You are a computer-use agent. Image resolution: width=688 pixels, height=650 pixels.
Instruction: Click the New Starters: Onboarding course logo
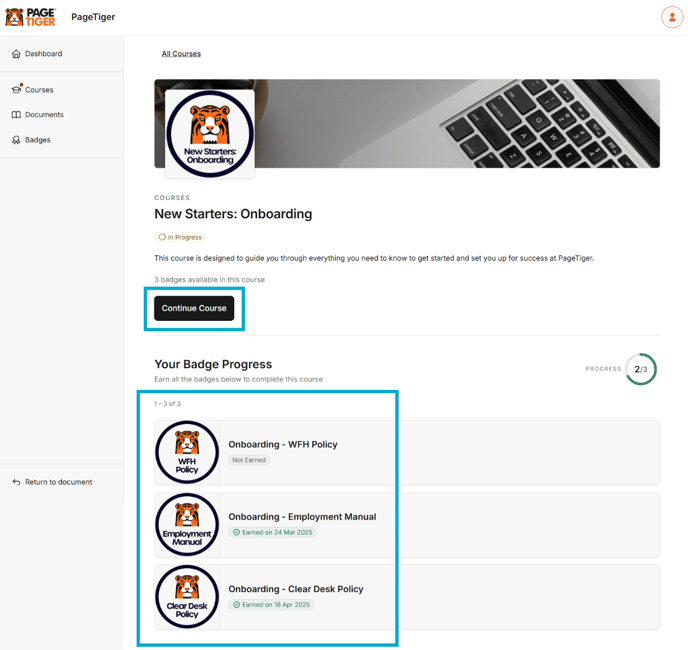[210, 134]
